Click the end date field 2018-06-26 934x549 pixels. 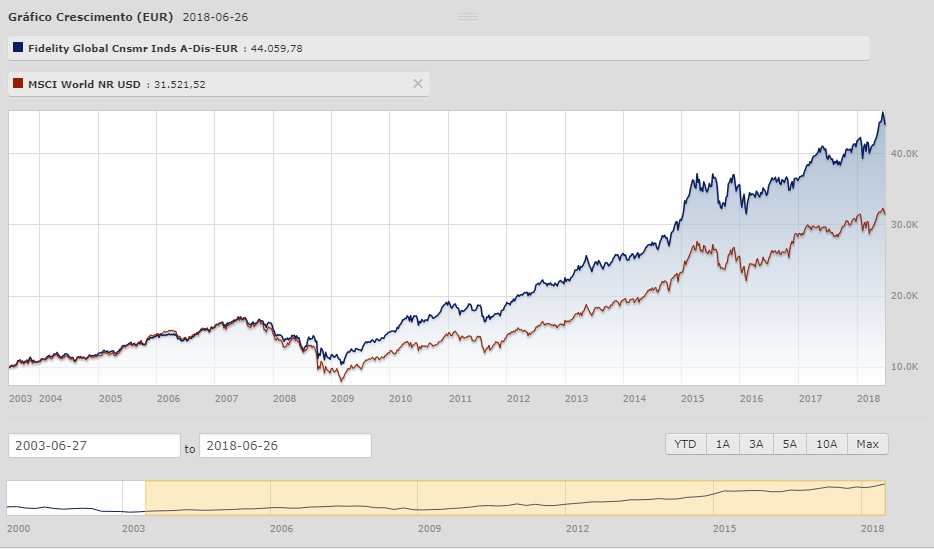(x=285, y=445)
